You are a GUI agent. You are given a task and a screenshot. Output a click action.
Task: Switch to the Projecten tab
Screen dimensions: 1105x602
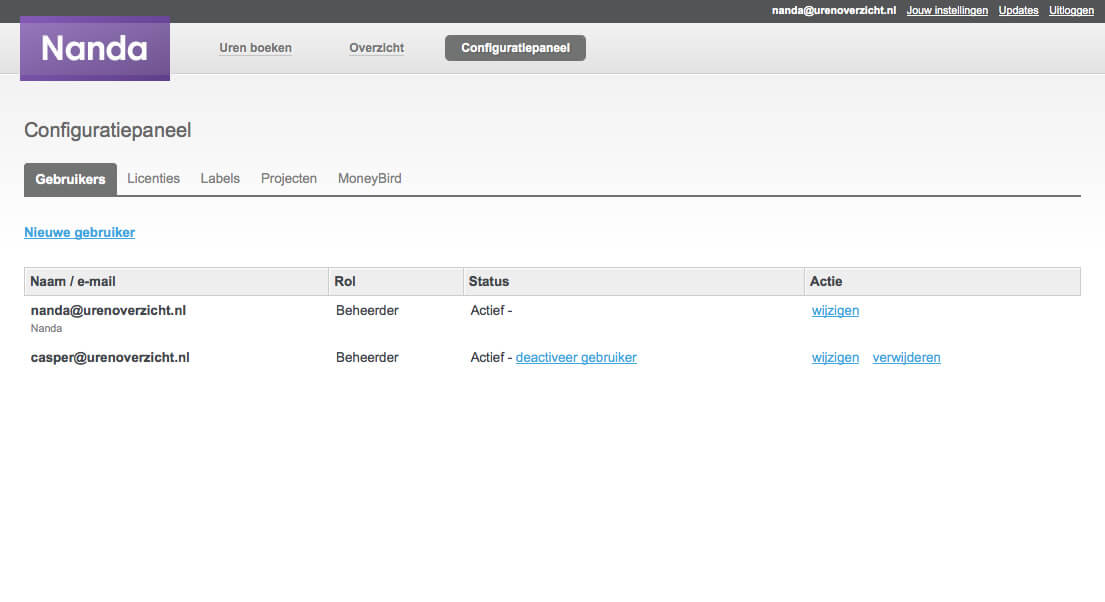(289, 178)
